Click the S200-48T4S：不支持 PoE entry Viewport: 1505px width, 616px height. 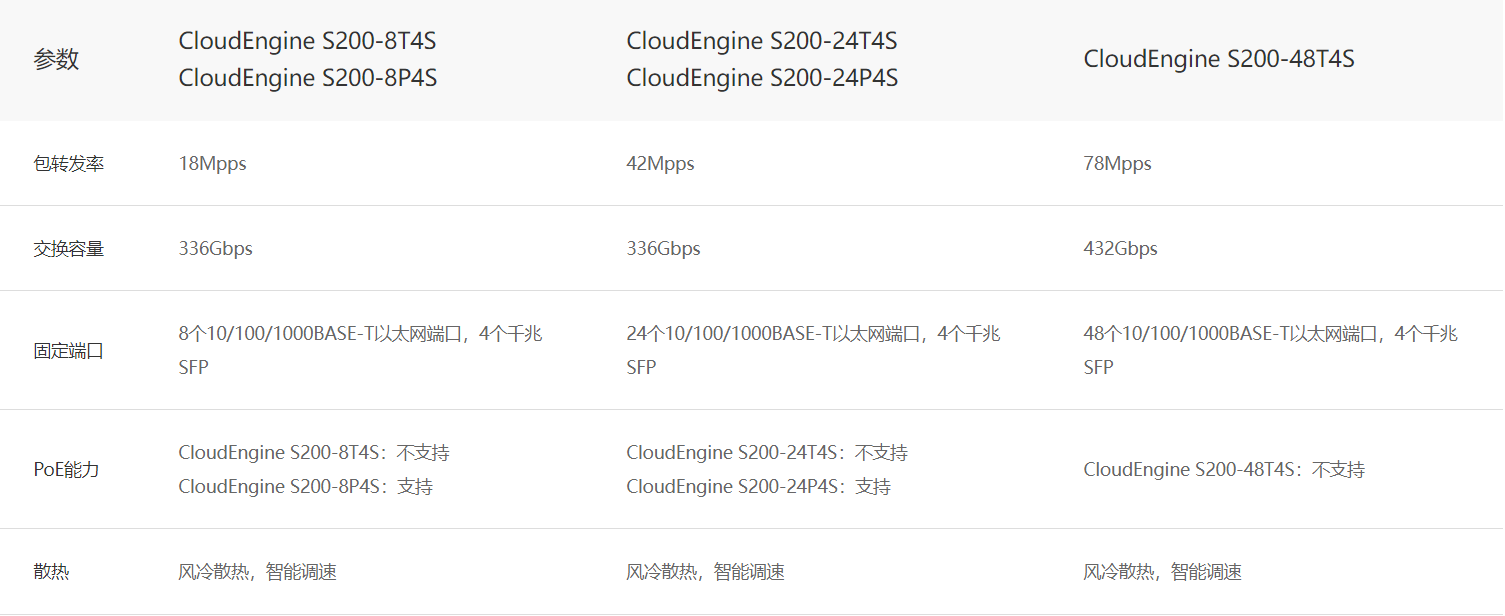1224,470
